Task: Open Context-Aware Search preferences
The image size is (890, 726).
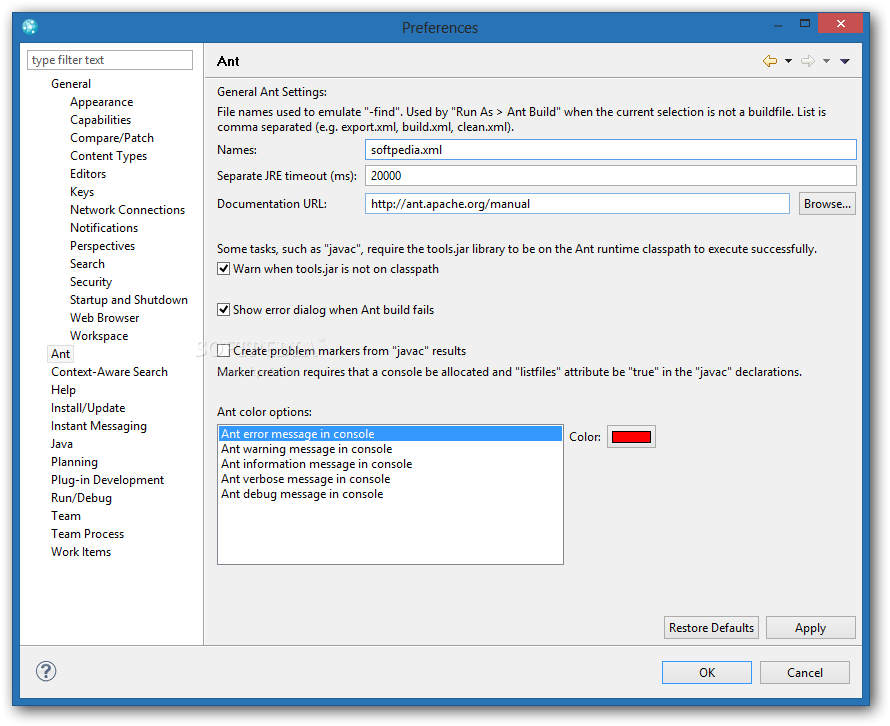Action: (x=110, y=372)
